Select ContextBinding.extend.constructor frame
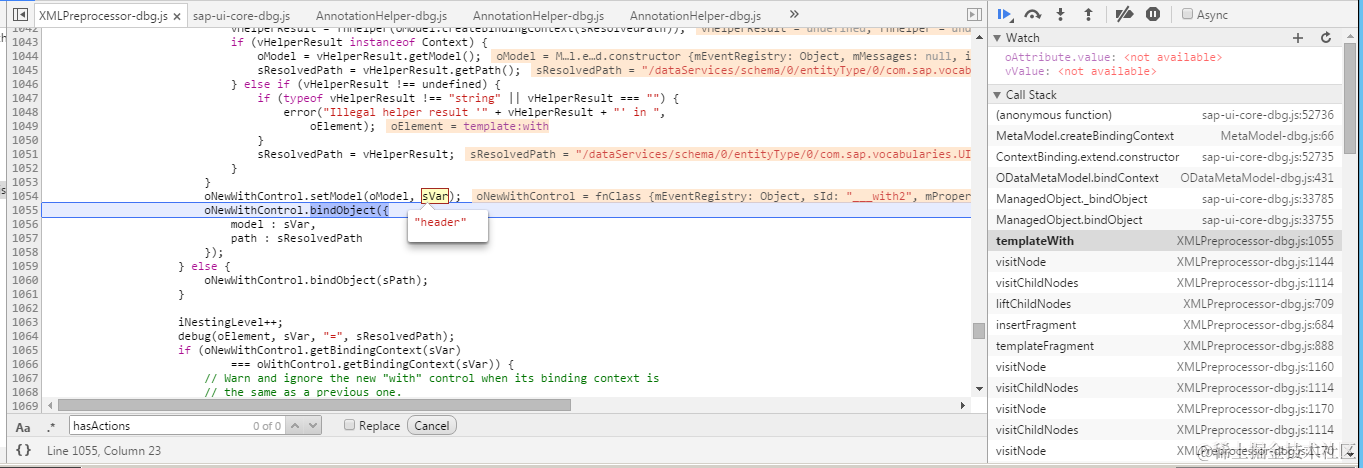Viewport: 1363px width, 468px height. tap(1165, 157)
